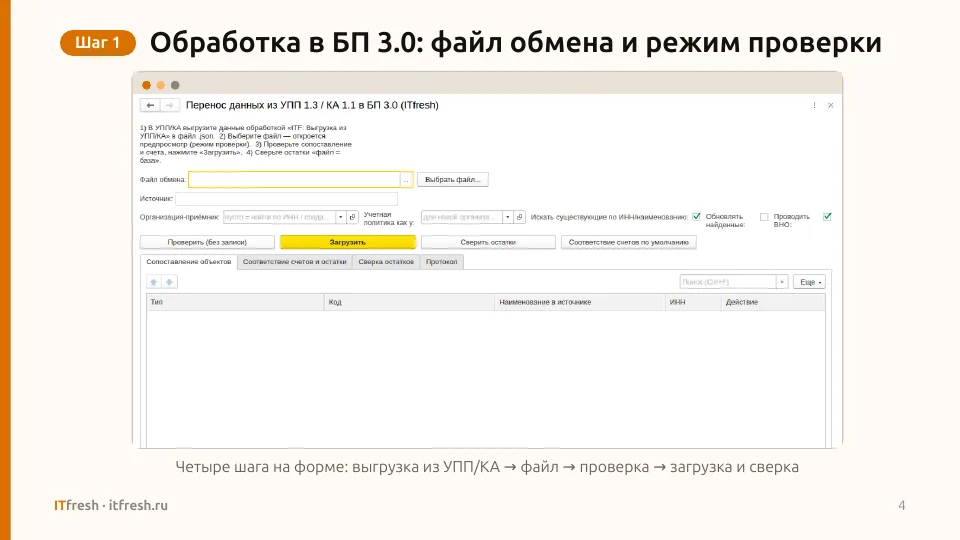Sort by the Код column header
The width and height of the screenshot is (960, 540).
[409, 302]
